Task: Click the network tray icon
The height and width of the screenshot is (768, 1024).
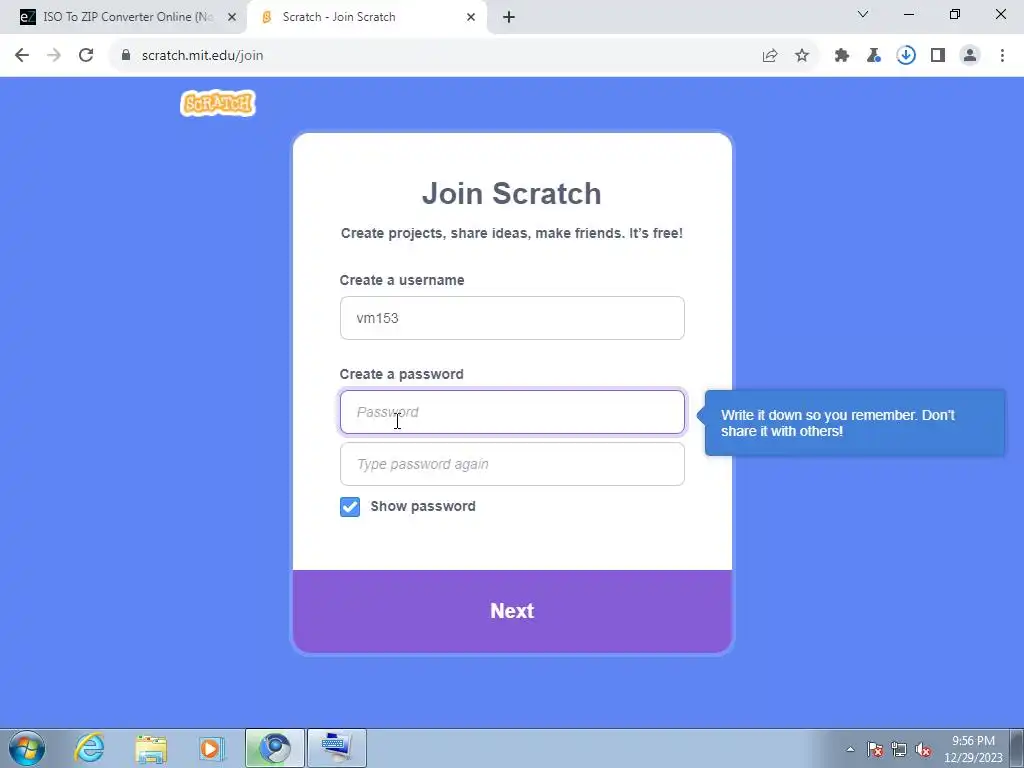Action: click(899, 749)
